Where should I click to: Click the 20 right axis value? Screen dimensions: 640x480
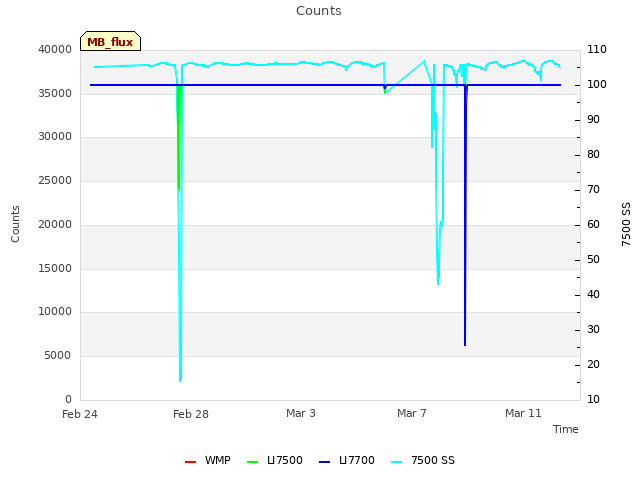[593, 364]
